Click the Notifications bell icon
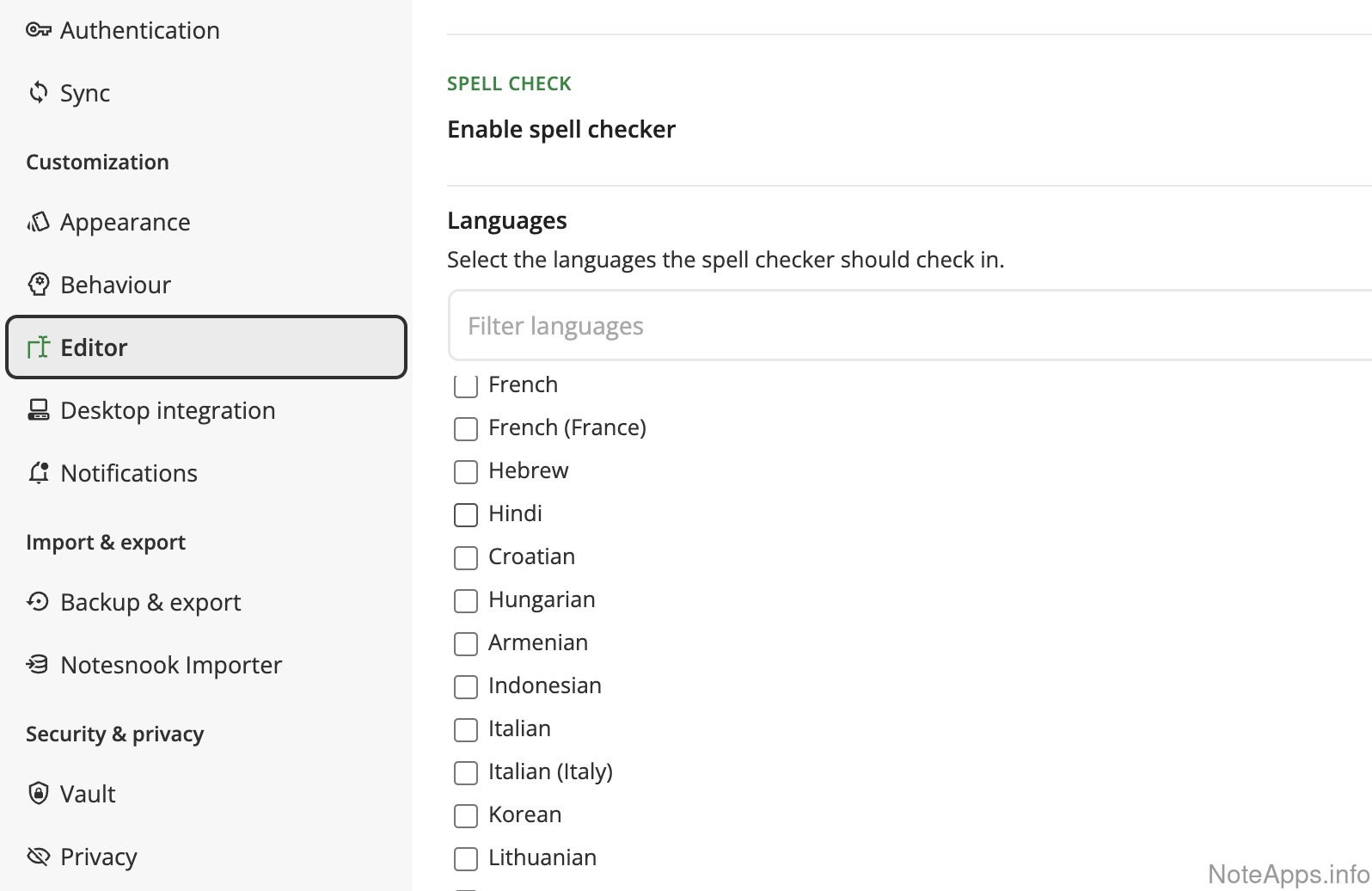The width and height of the screenshot is (1372, 891). tap(38, 473)
